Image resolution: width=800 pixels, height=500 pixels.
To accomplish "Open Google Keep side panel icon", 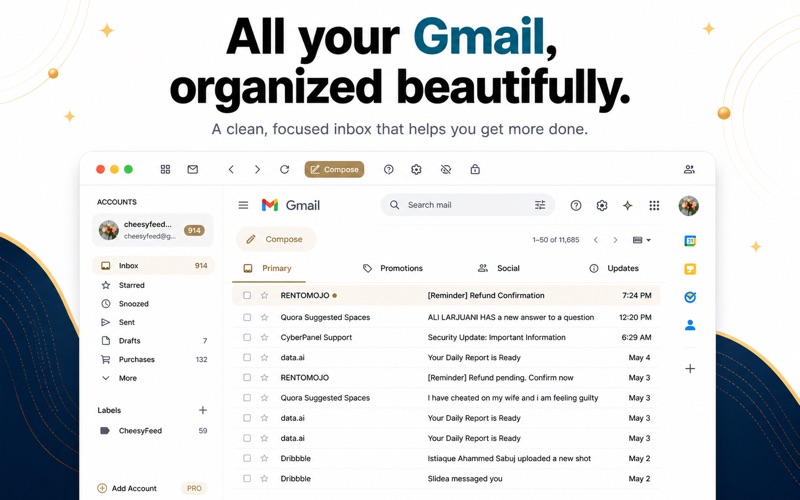I will (x=690, y=269).
